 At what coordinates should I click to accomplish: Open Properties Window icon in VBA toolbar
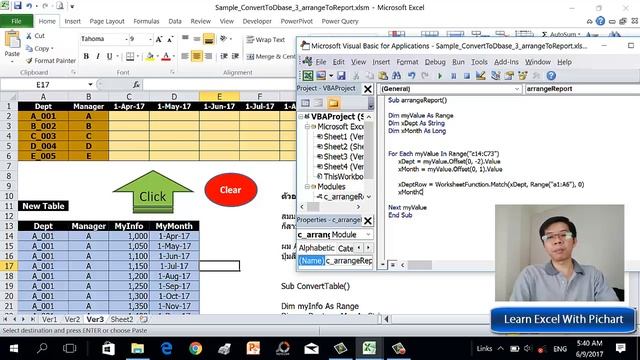509,76
